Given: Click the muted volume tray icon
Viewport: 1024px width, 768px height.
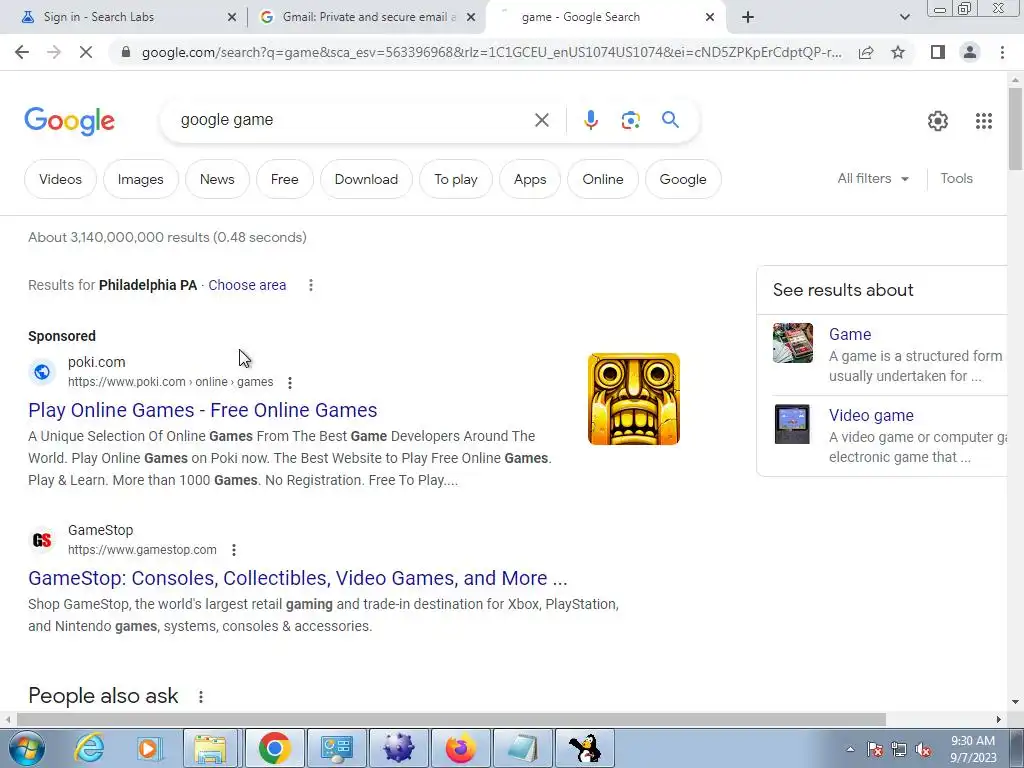Looking at the screenshot, I should [923, 749].
